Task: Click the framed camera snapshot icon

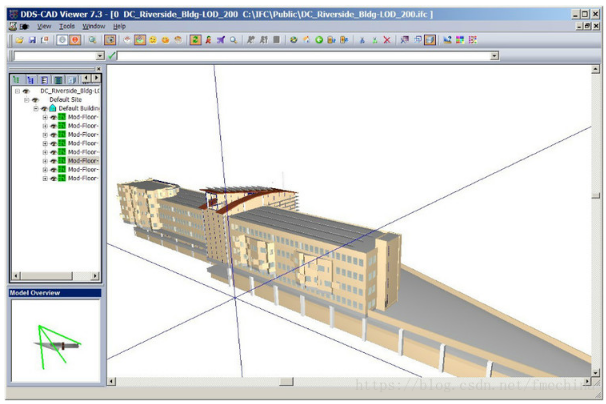Action: click(110, 40)
